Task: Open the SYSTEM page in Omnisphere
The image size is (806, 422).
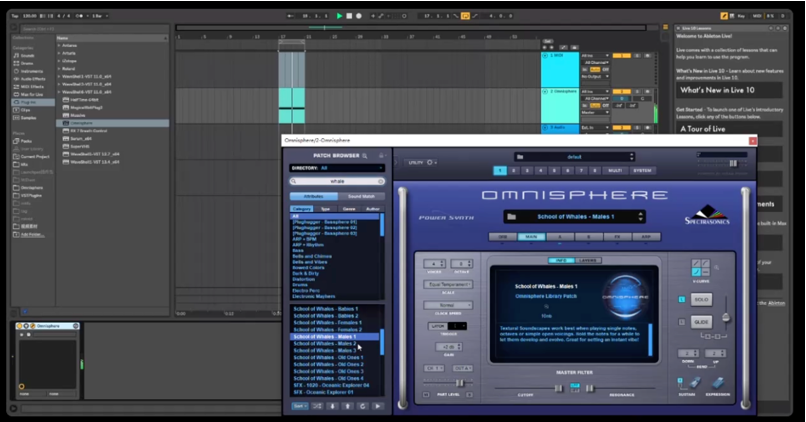Action: click(x=642, y=170)
